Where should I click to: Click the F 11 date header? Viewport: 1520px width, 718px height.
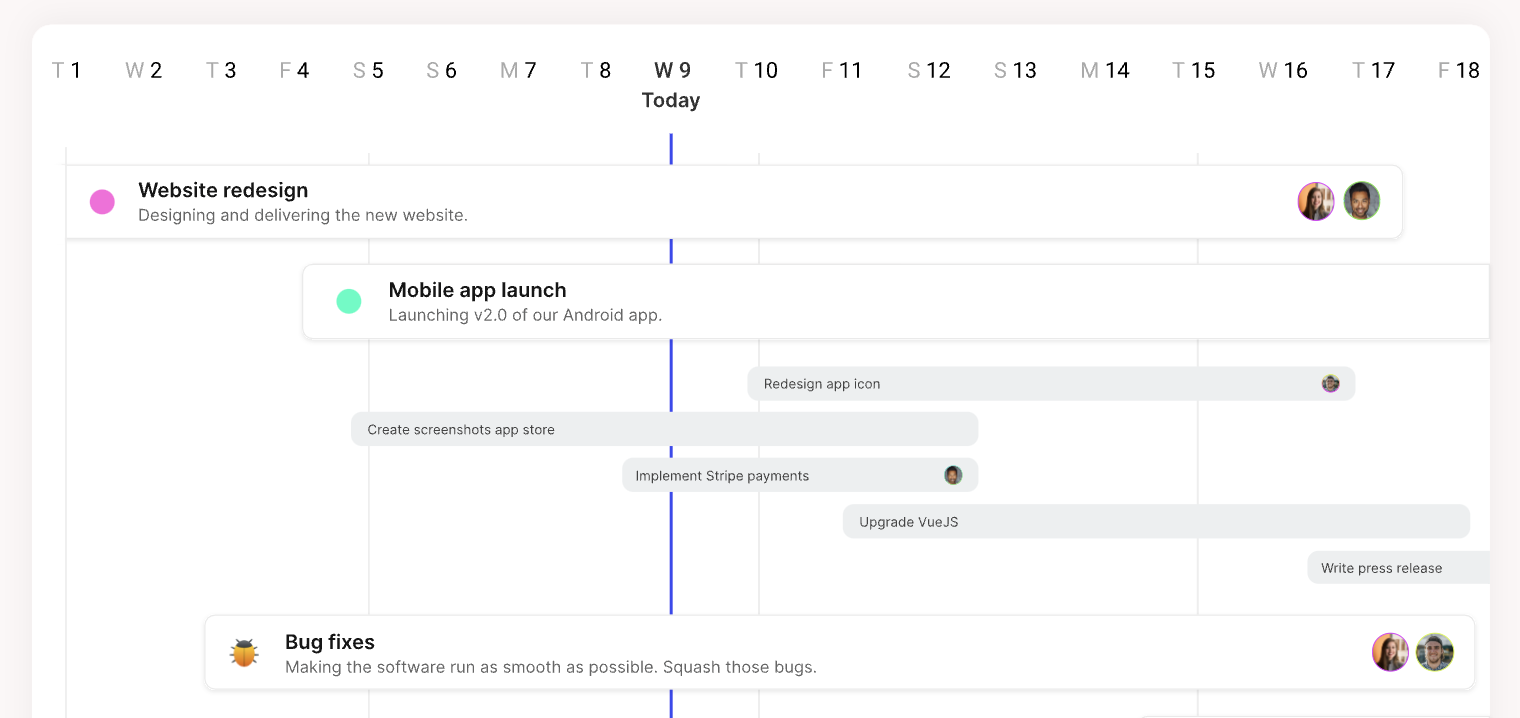[842, 70]
